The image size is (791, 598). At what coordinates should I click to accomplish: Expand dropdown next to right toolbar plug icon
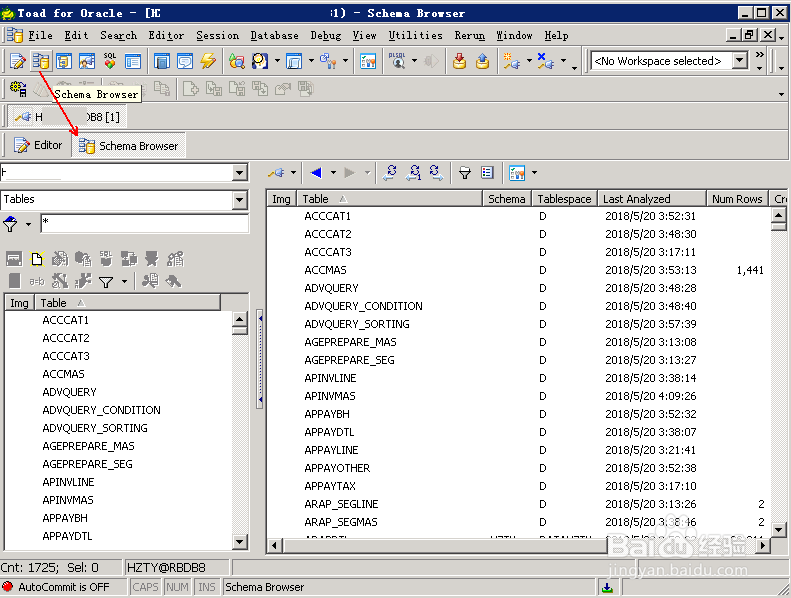(293, 173)
